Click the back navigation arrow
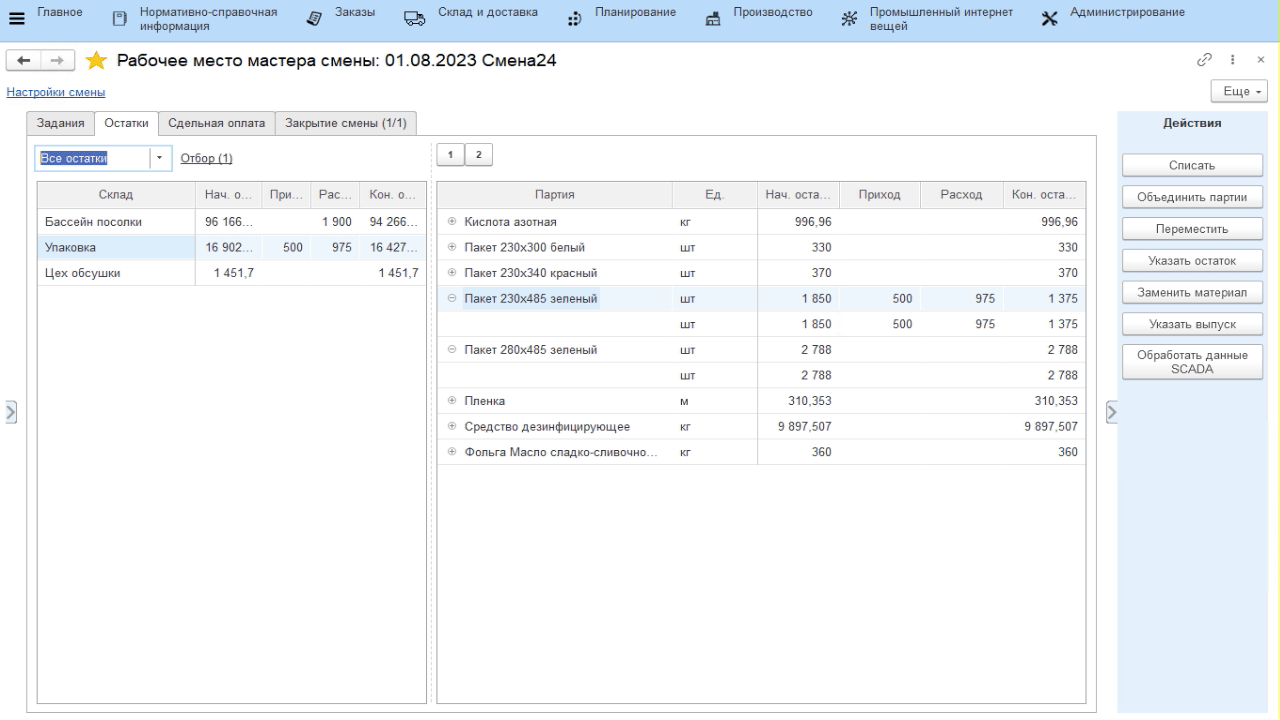This screenshot has height=720, width=1280. pyautogui.click(x=22, y=61)
